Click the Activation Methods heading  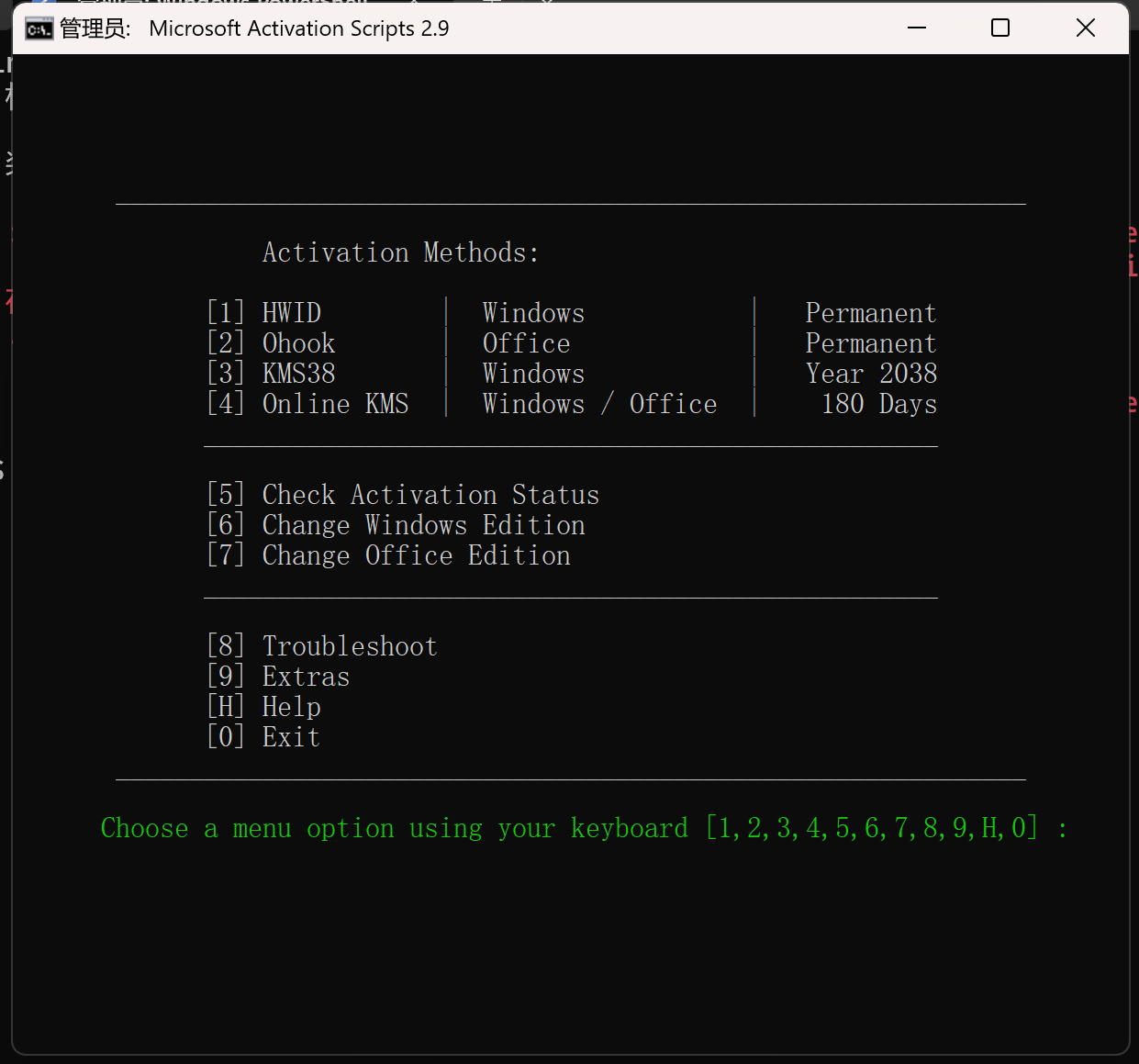pyautogui.click(x=401, y=252)
